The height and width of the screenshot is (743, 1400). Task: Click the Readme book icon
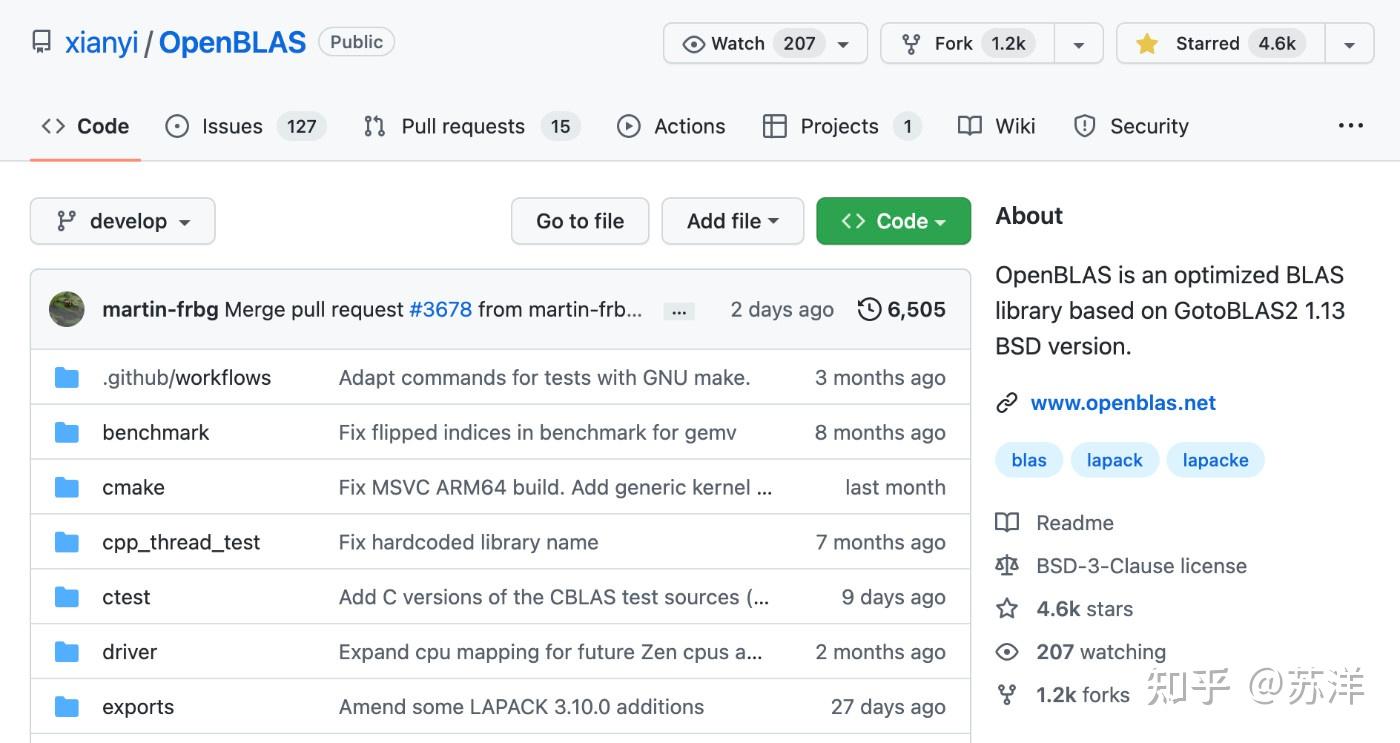[1007, 522]
